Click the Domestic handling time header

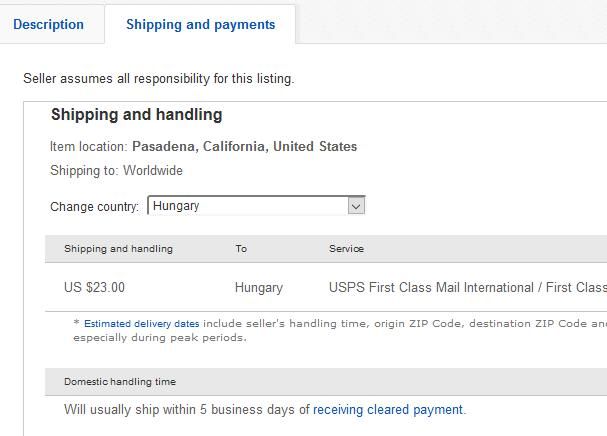tap(120, 382)
